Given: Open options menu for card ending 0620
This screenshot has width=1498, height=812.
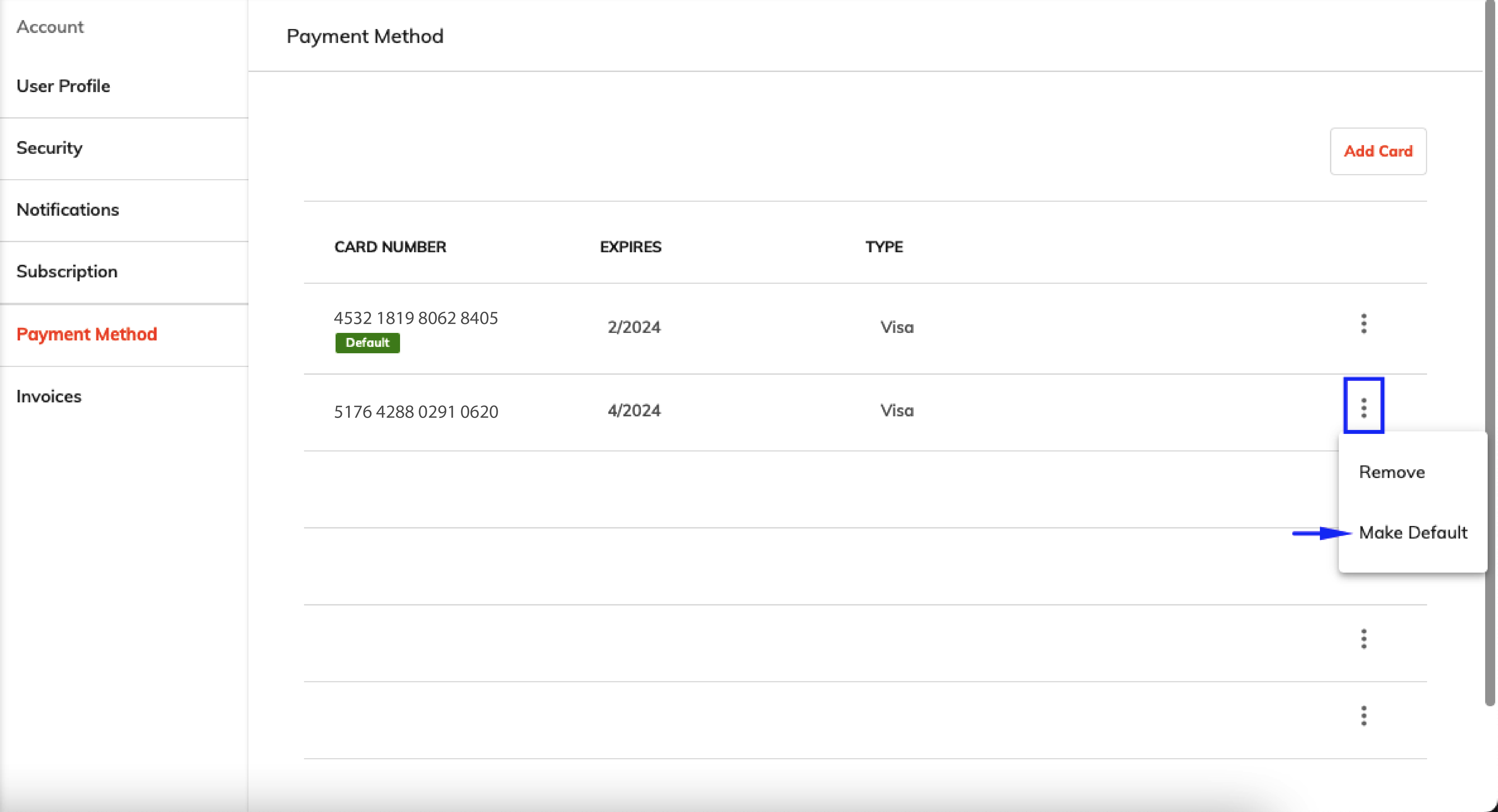Looking at the screenshot, I should click(1363, 408).
